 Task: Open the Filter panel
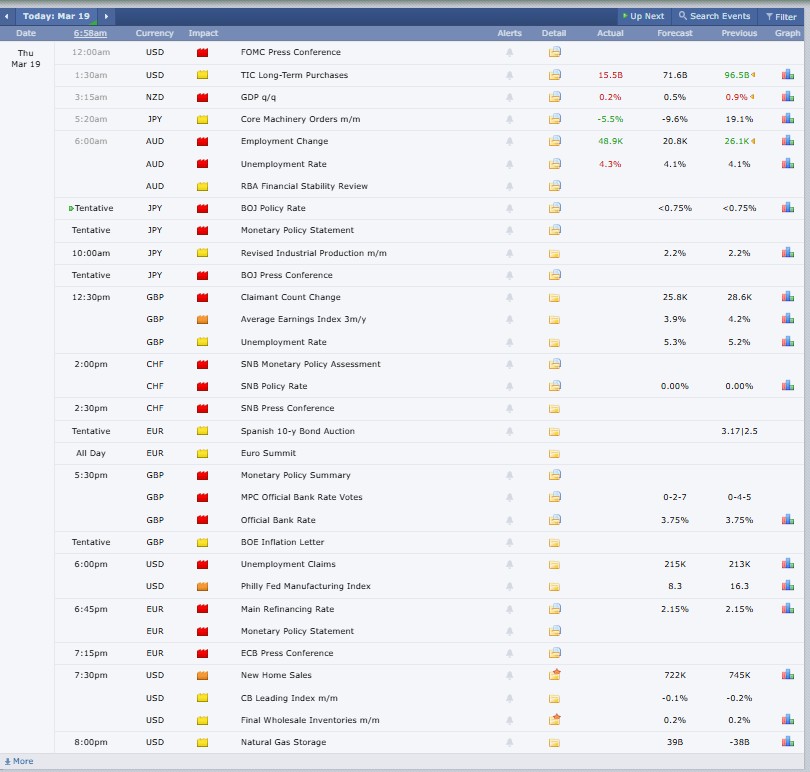coord(780,16)
